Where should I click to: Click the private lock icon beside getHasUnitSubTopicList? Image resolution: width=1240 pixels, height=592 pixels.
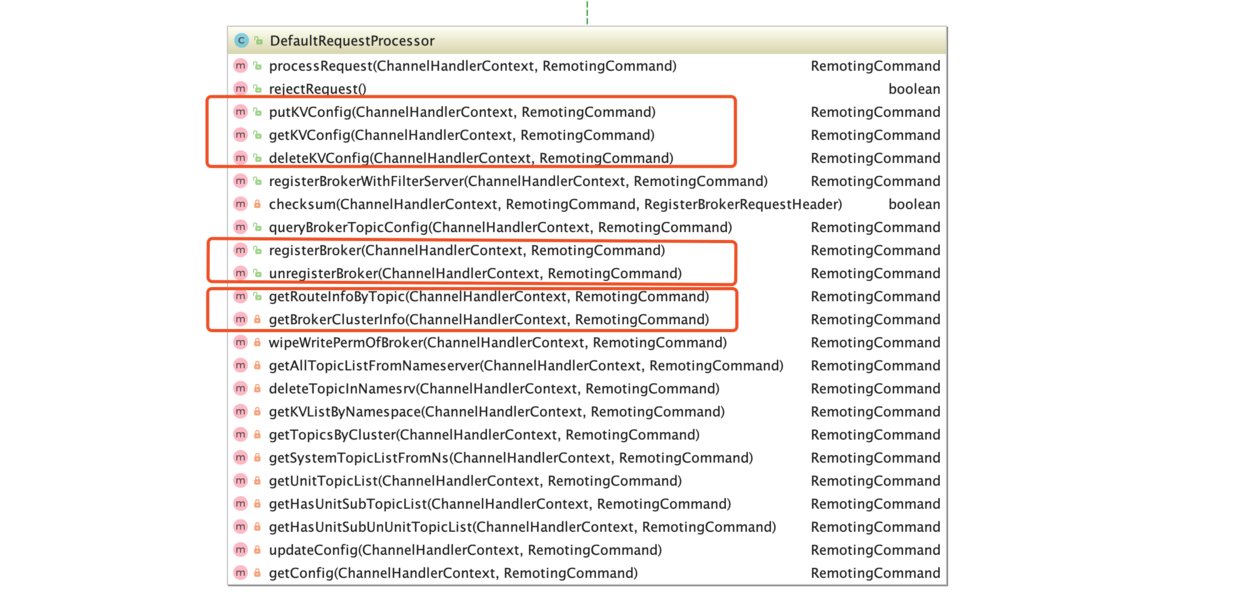pyautogui.click(x=257, y=503)
